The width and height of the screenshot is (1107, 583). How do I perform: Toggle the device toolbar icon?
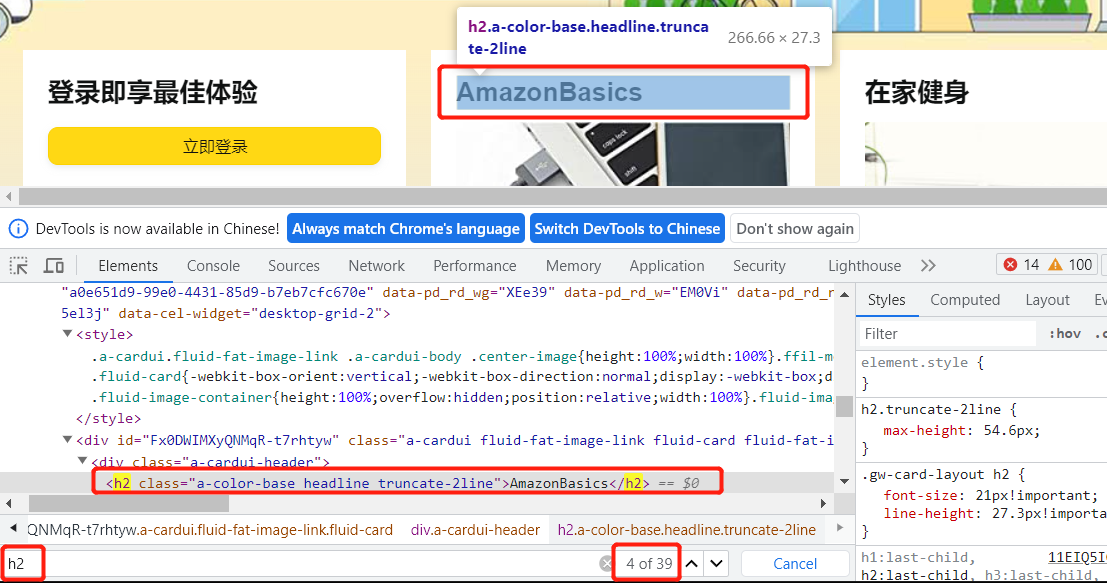[54, 266]
